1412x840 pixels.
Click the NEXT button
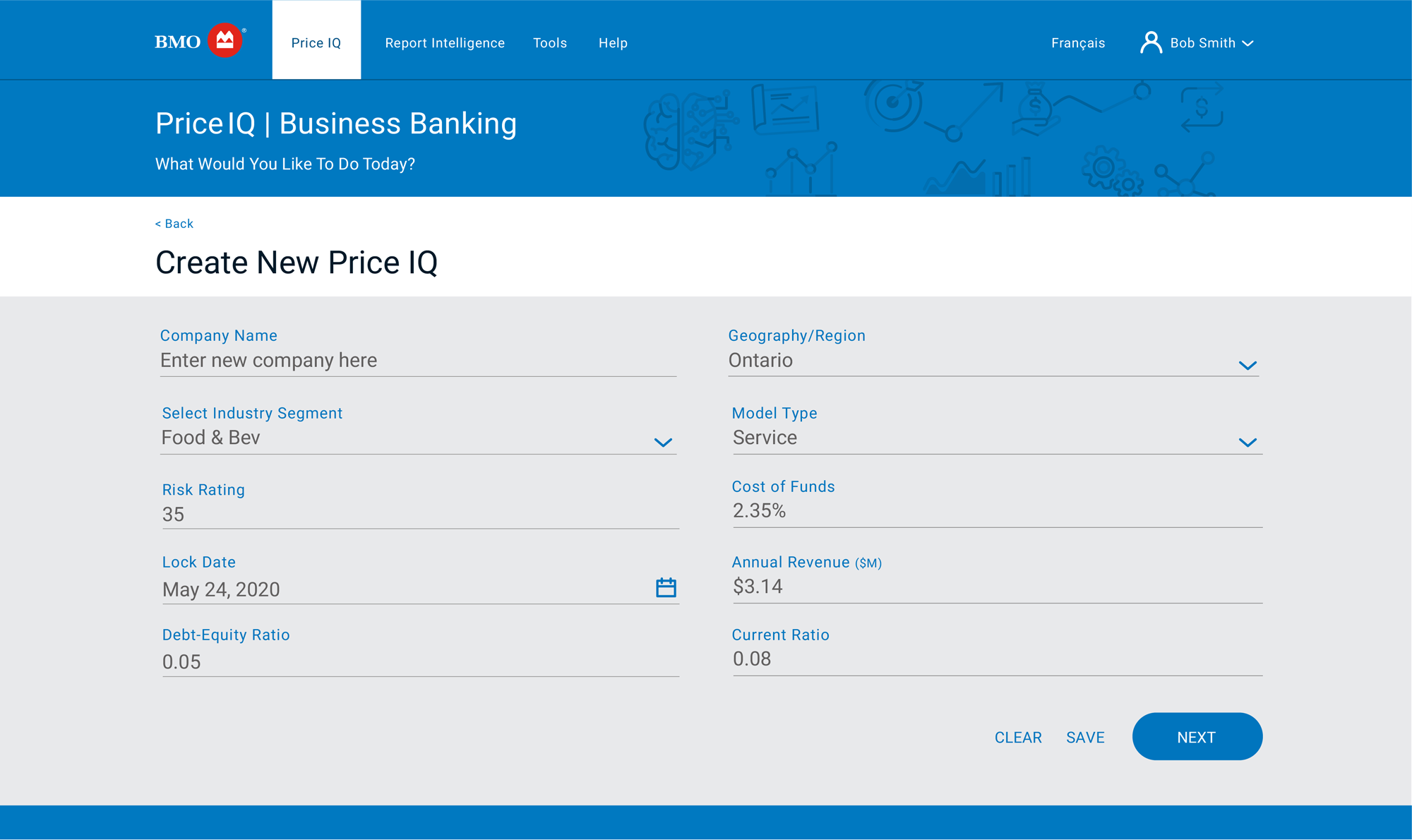pos(1197,736)
